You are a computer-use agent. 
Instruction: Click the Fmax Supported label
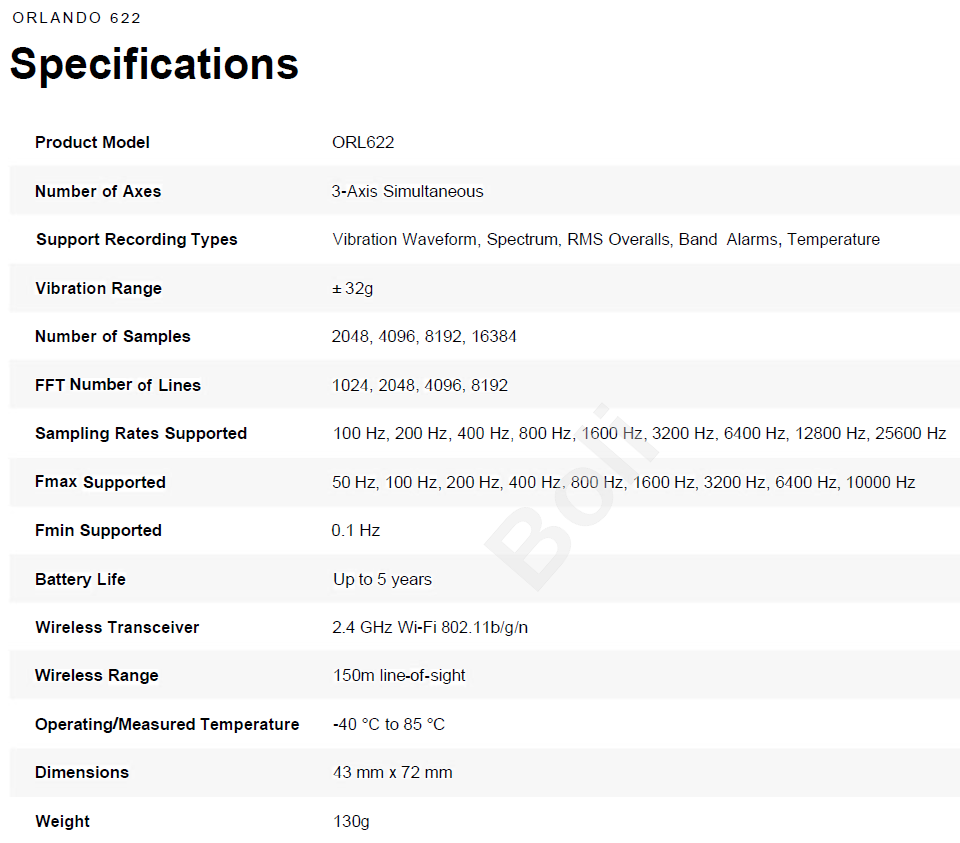pyautogui.click(x=100, y=482)
